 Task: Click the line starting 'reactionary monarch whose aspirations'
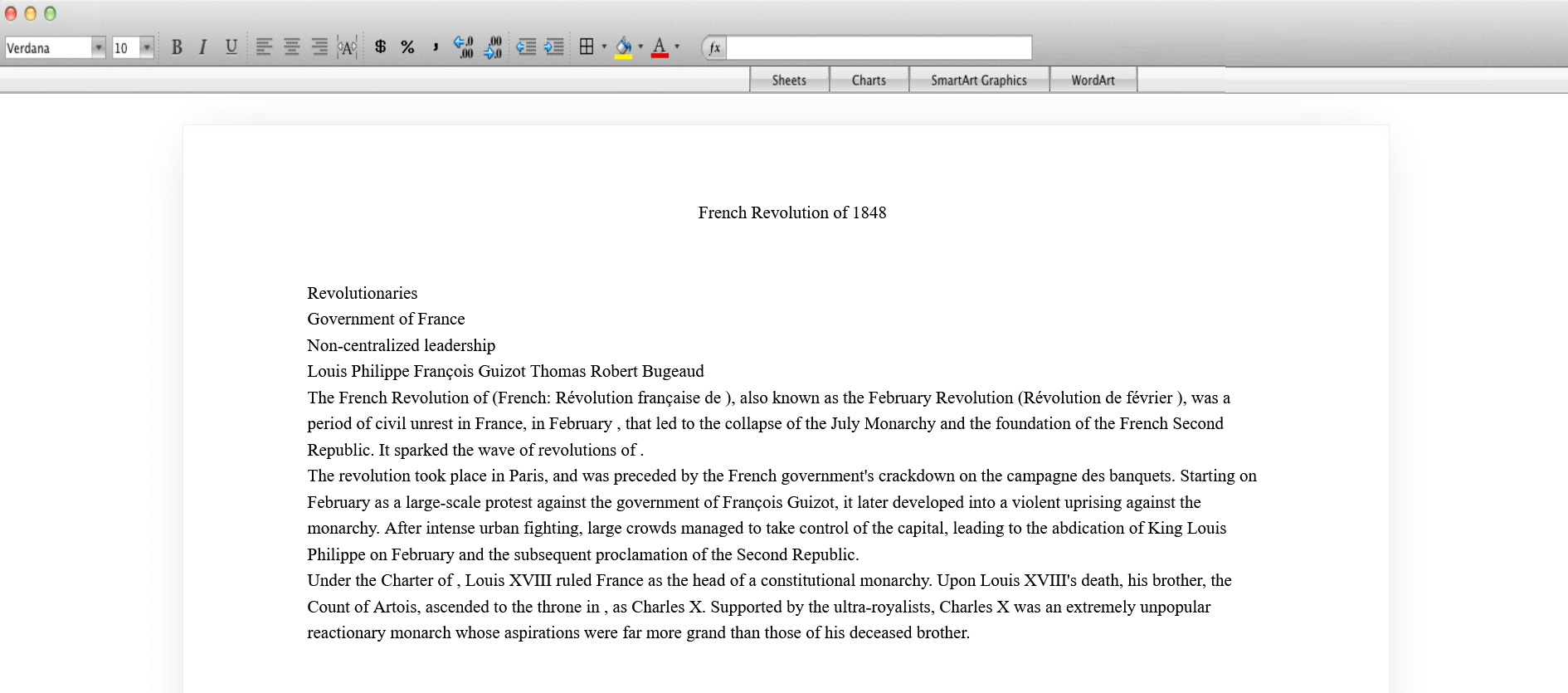point(639,632)
